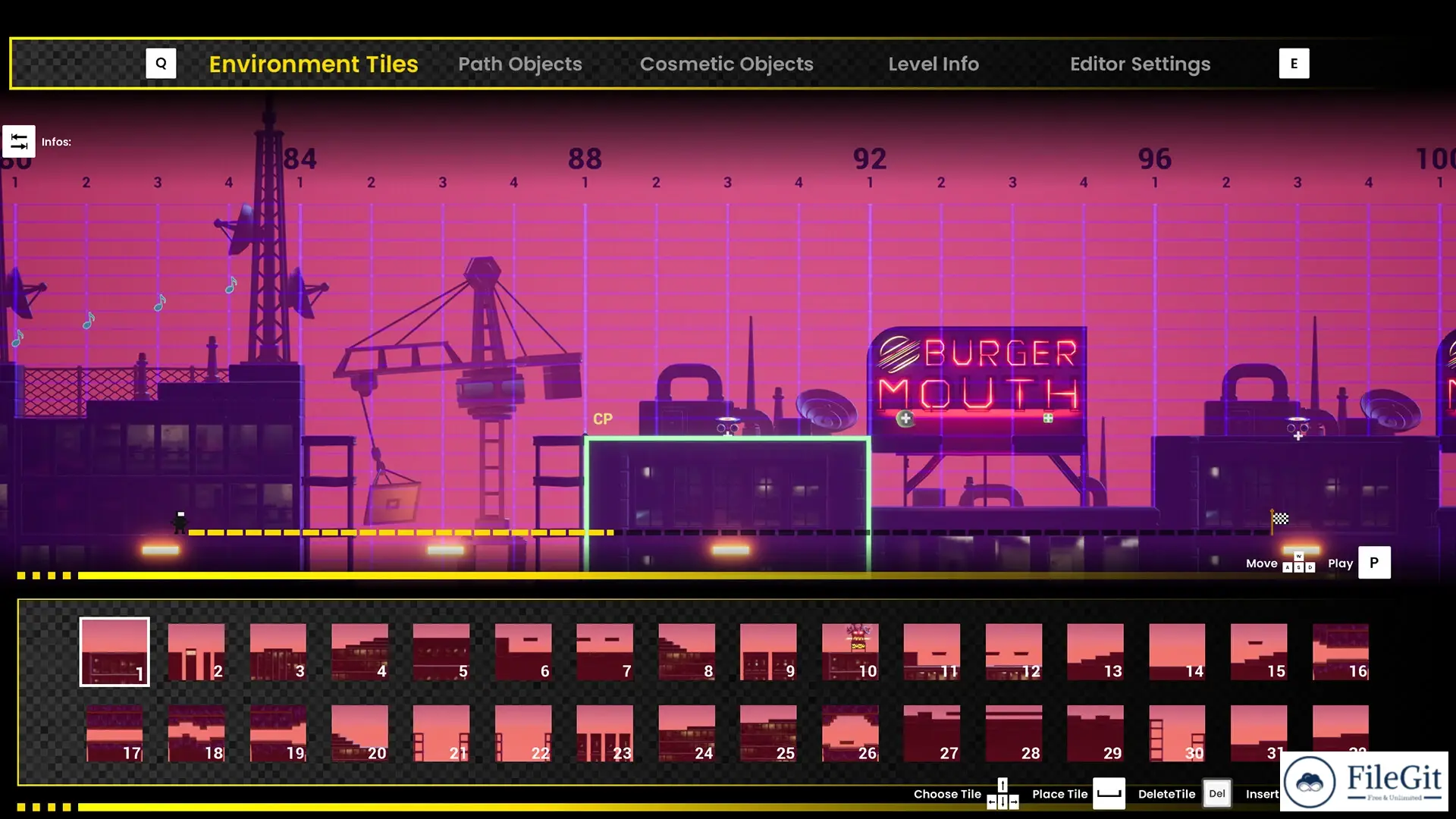The height and width of the screenshot is (819, 1456).
Task: Select environment tile 1
Action: (x=115, y=651)
